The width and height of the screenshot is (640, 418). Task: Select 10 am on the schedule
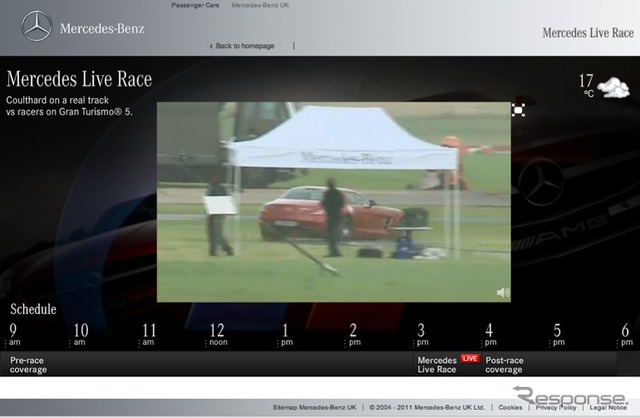click(80, 334)
